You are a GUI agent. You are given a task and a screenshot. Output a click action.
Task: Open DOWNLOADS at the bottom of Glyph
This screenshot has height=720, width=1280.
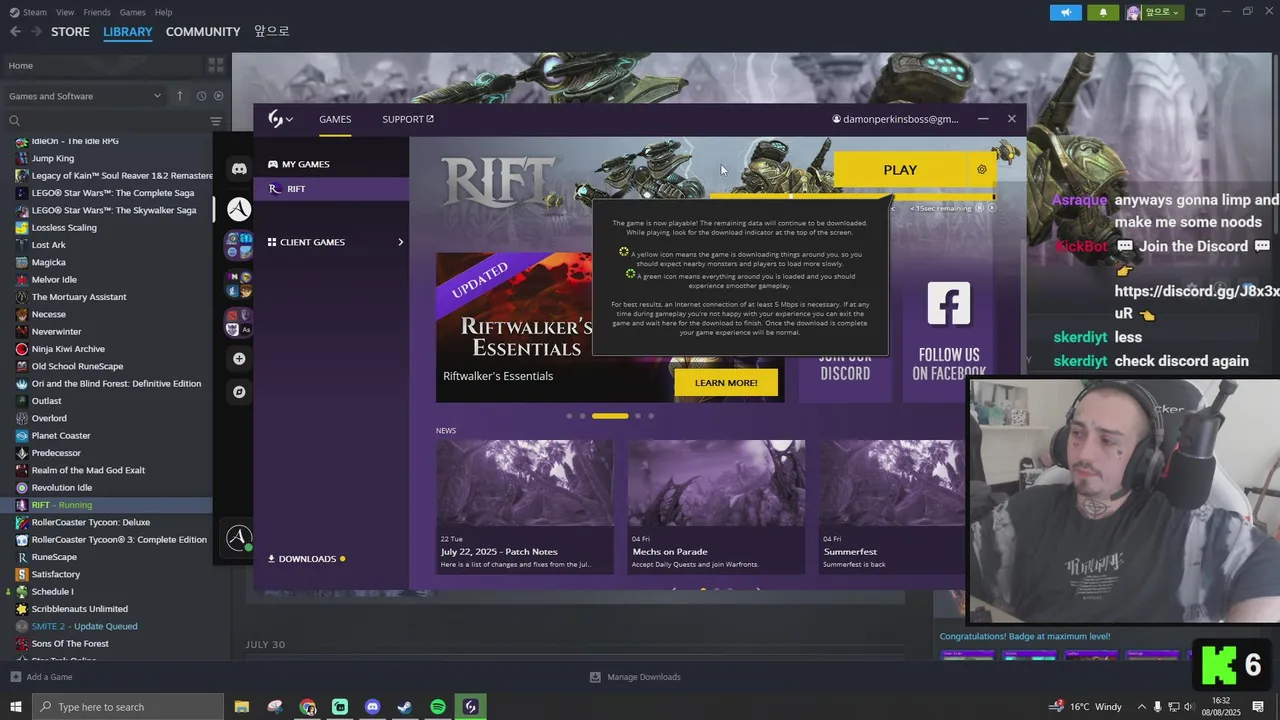[306, 559]
